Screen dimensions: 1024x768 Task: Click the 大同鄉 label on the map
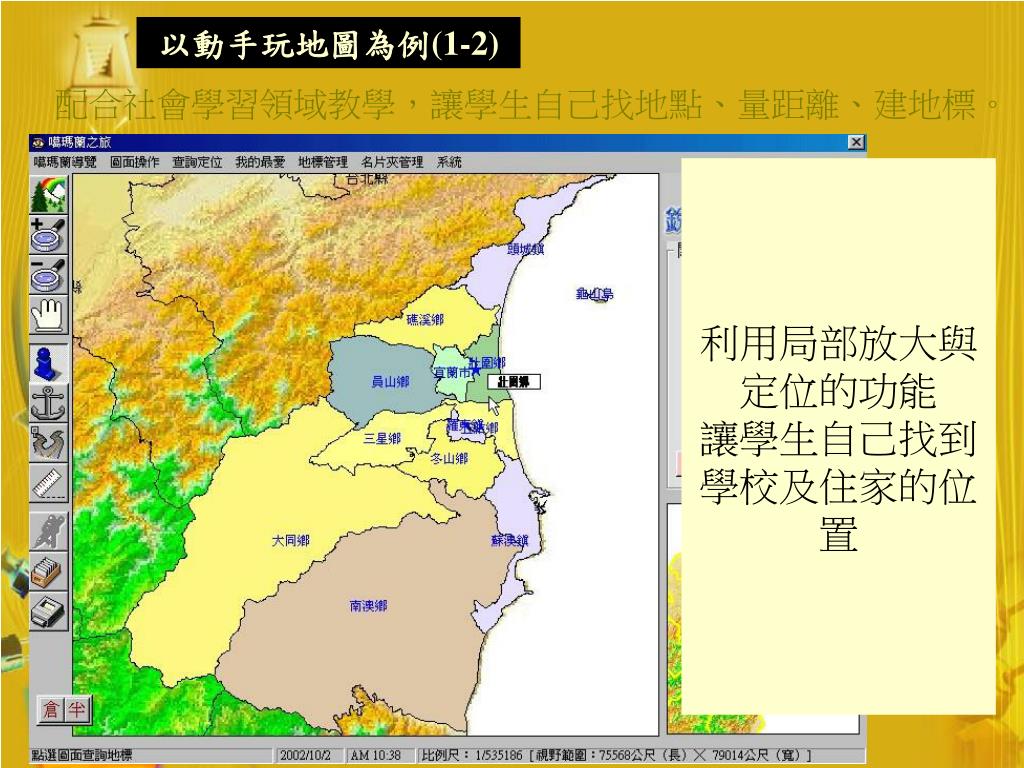click(291, 541)
